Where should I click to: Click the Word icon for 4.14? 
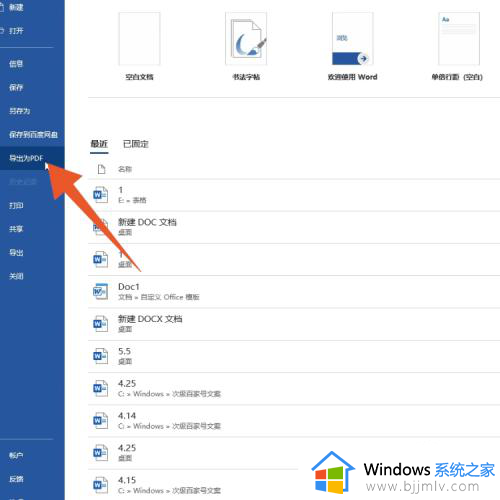pyautogui.click(x=100, y=421)
